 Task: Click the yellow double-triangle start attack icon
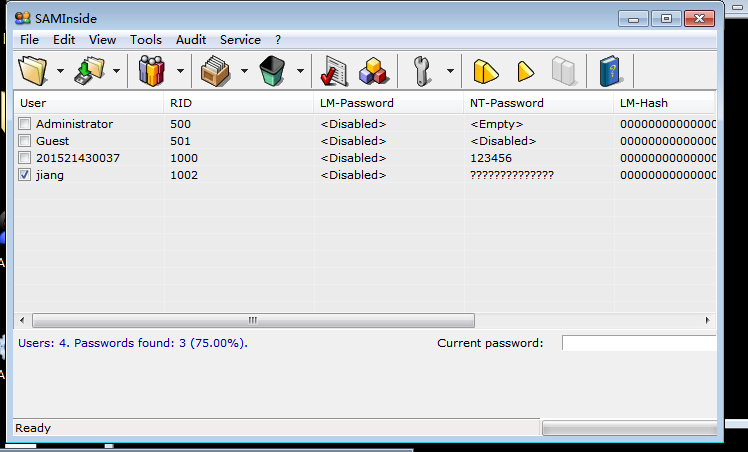tap(486, 72)
